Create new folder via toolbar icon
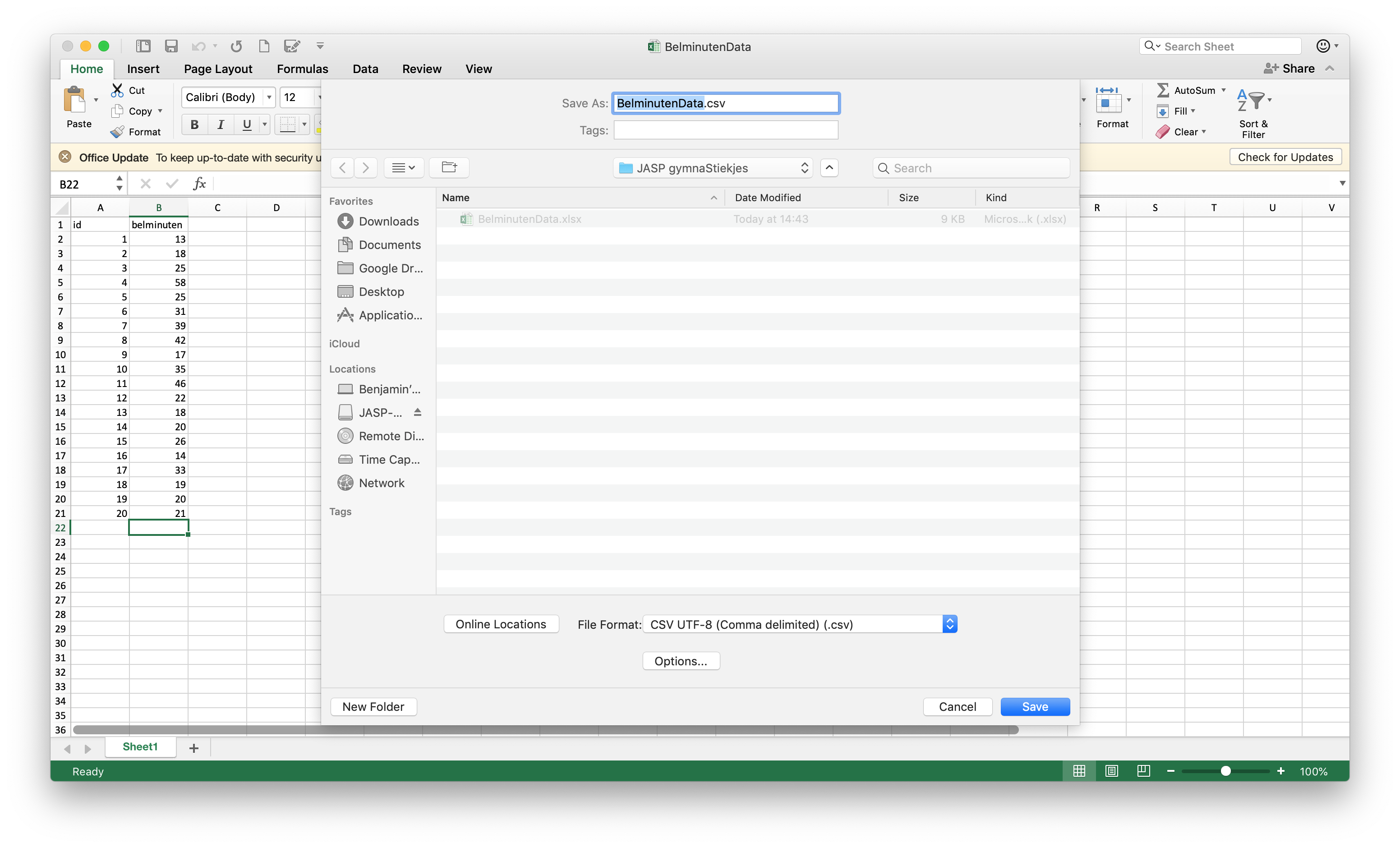This screenshot has height=848, width=1400. pyautogui.click(x=449, y=168)
